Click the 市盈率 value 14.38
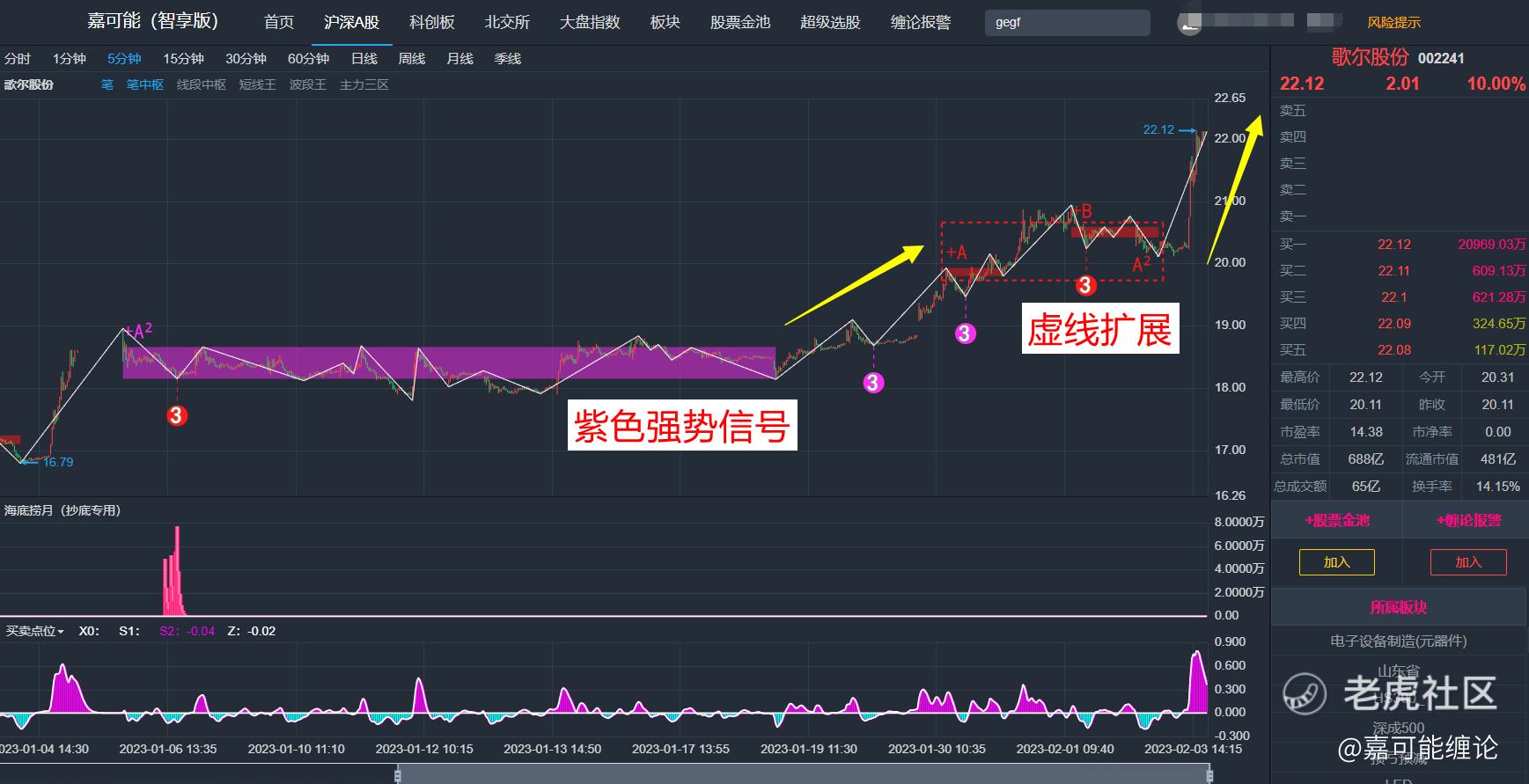The image size is (1529, 784). (x=1366, y=432)
